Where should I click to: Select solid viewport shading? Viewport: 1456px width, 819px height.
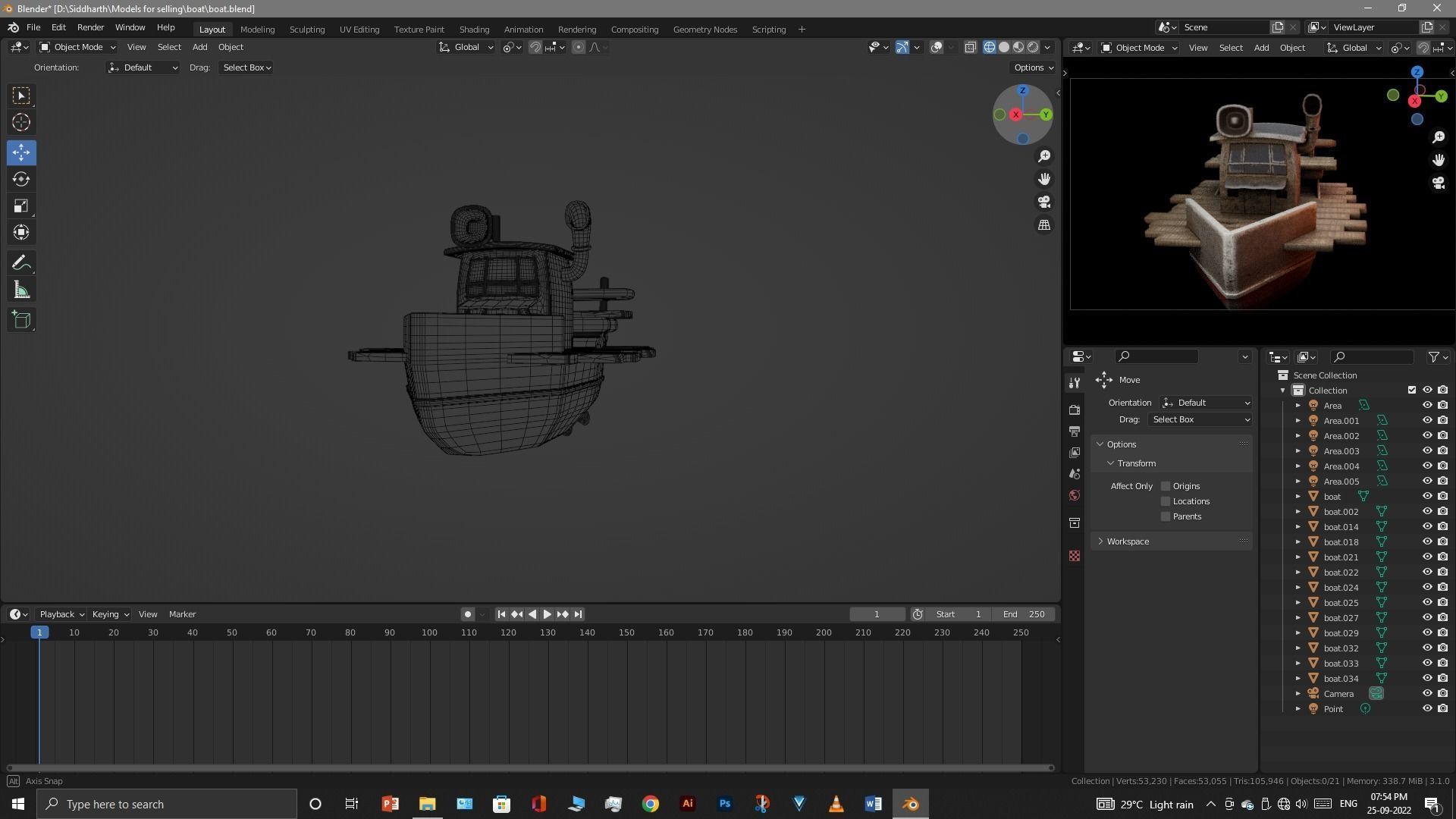pos(1004,47)
